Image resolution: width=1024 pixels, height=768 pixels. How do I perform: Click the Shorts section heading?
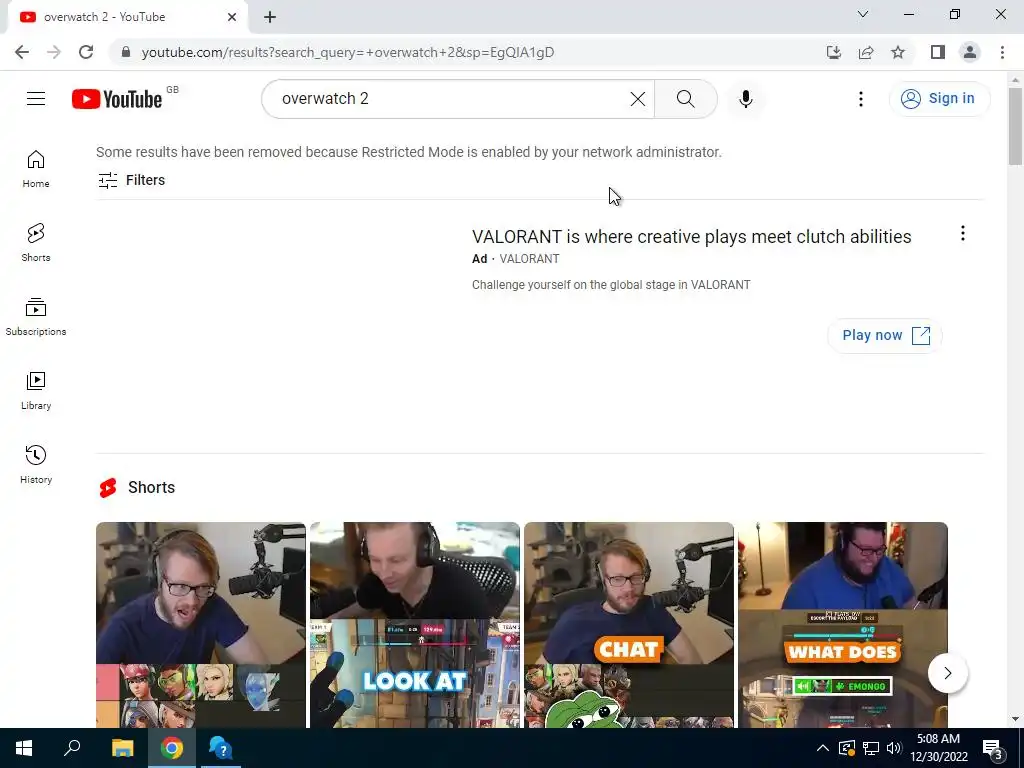[x=151, y=488]
